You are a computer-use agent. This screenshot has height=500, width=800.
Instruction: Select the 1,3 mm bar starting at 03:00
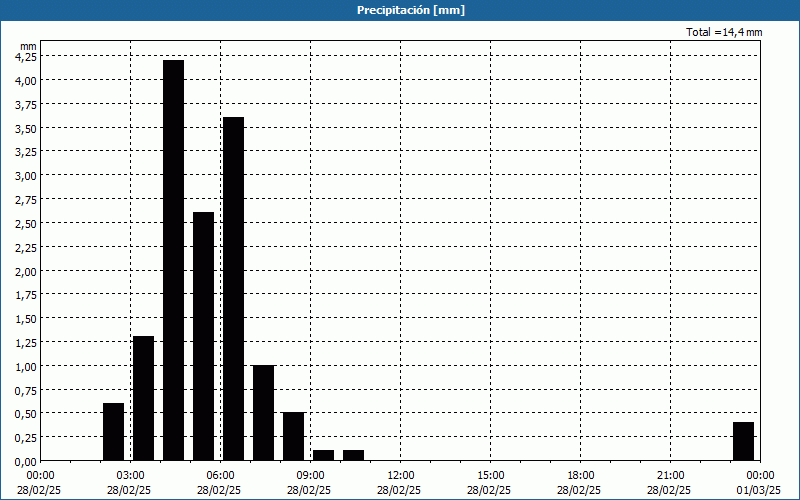[143, 398]
